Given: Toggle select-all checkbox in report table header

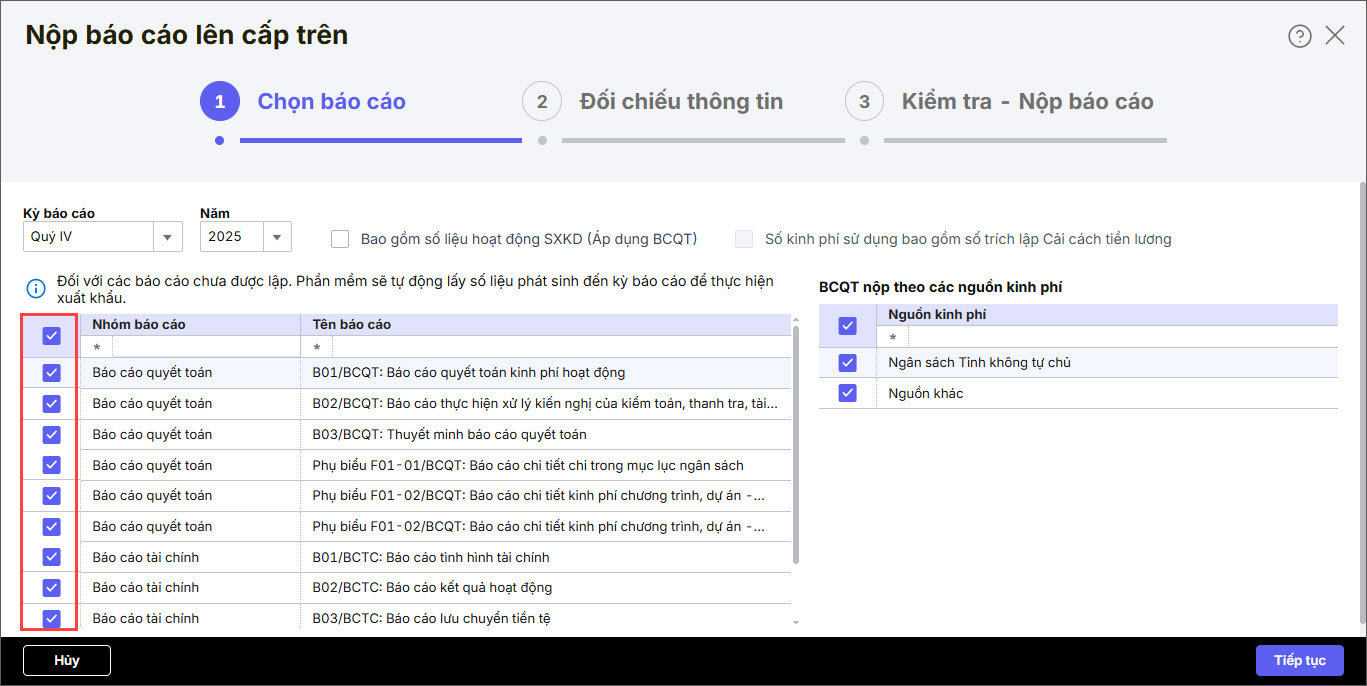Looking at the screenshot, I should point(51,336).
